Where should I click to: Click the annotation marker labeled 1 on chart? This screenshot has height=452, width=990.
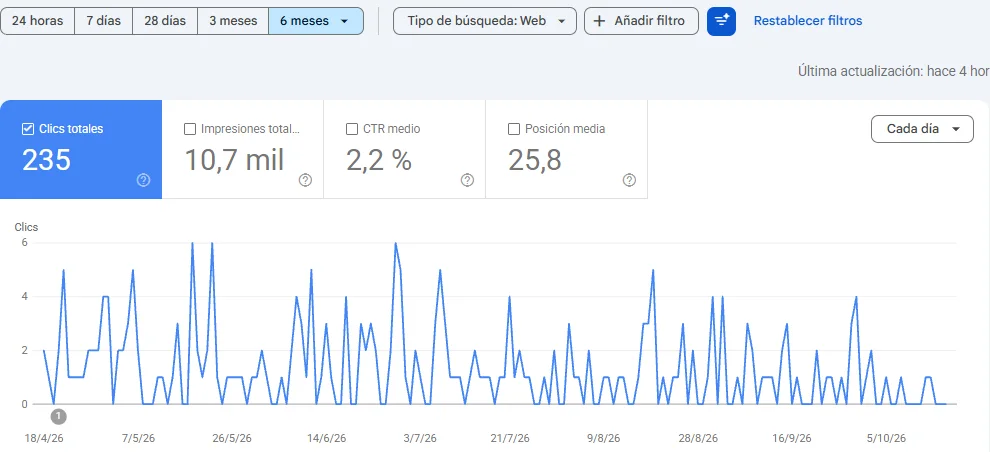coord(58,416)
